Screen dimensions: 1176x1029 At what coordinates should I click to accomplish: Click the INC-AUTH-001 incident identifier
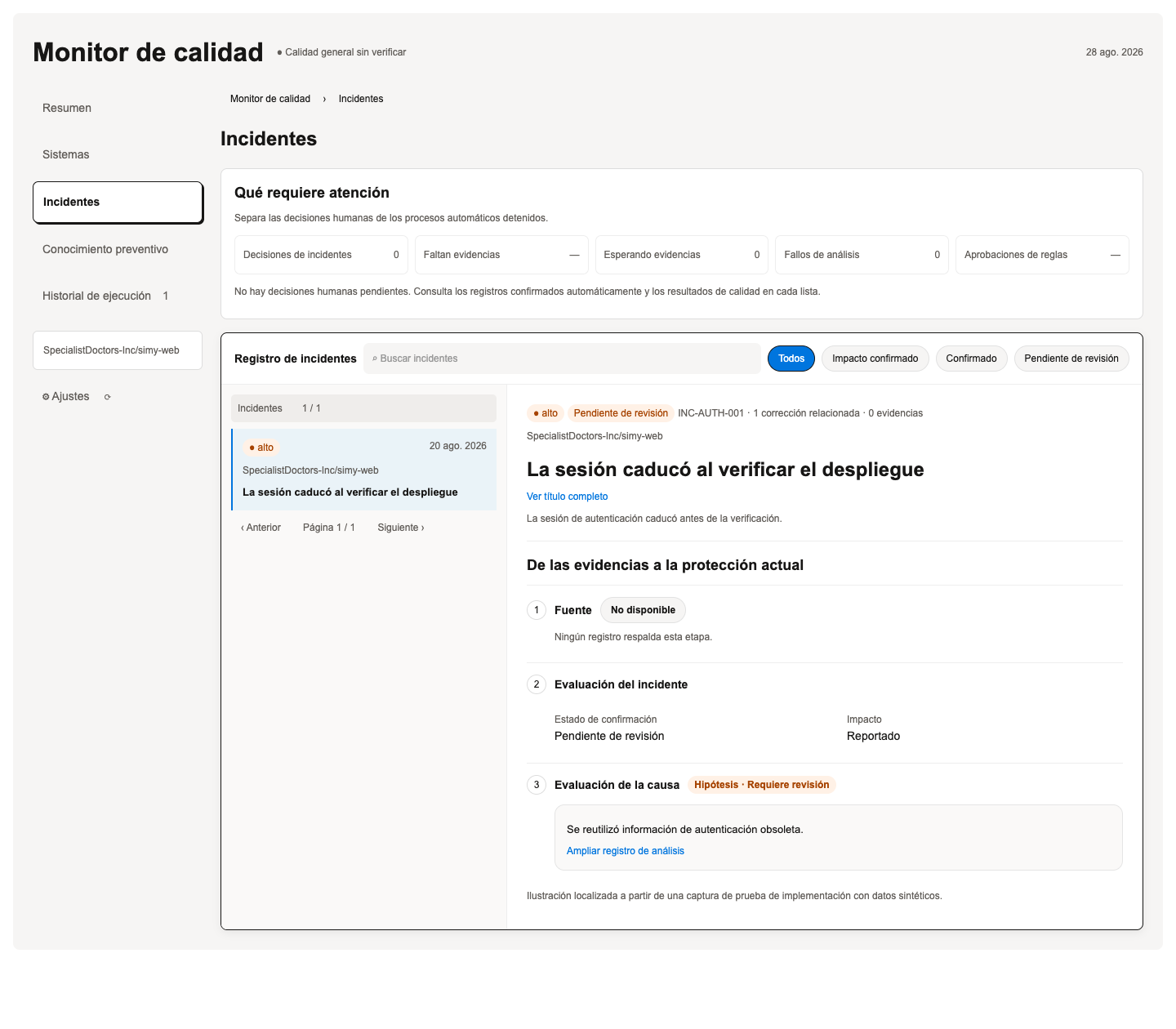(710, 413)
